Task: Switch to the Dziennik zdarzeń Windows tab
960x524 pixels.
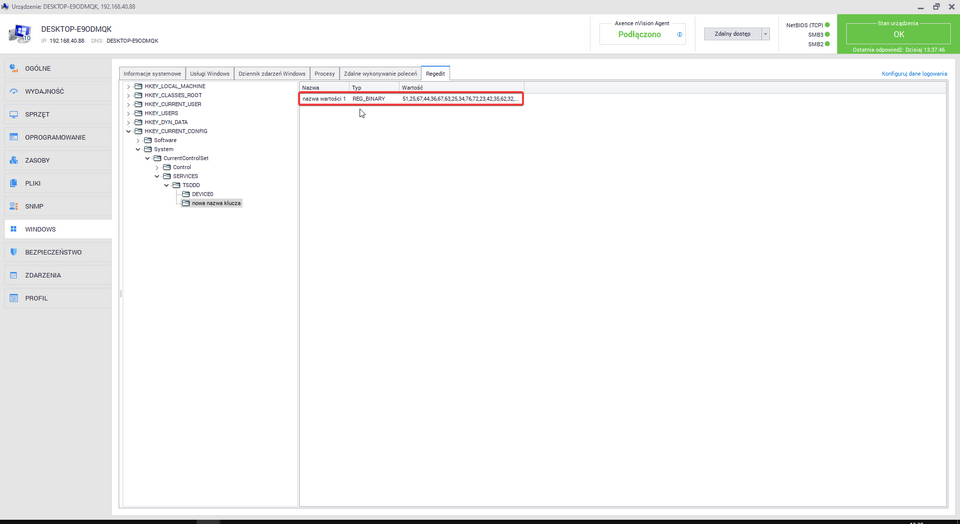Action: 272,74
